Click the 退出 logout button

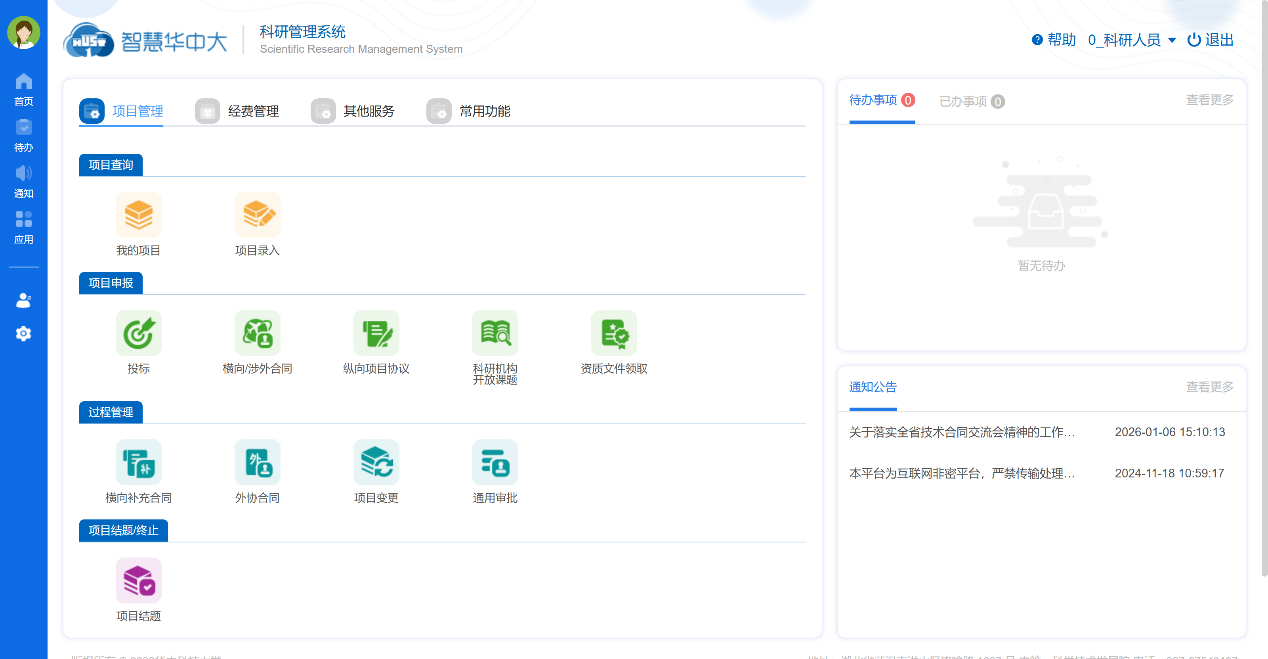pyautogui.click(x=1211, y=40)
